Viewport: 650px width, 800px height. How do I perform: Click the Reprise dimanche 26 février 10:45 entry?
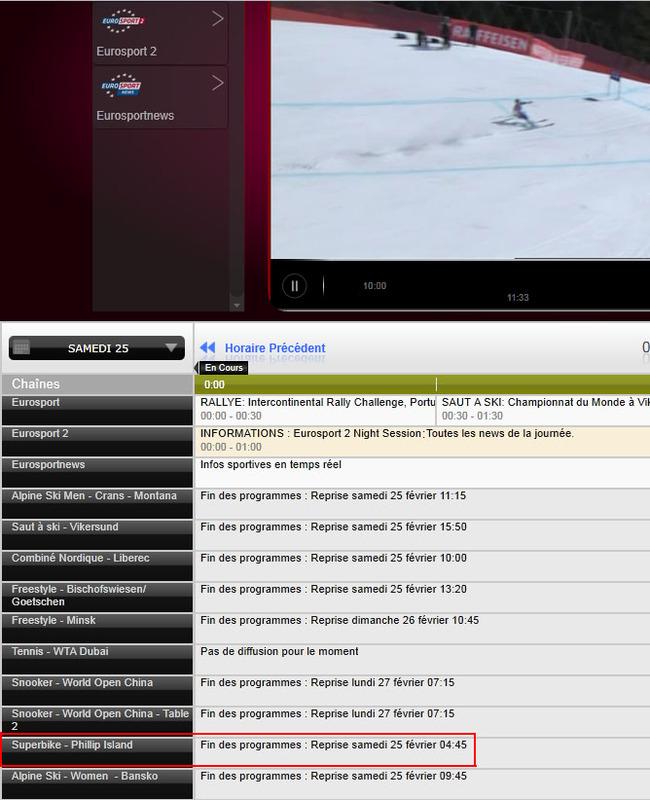339,620
